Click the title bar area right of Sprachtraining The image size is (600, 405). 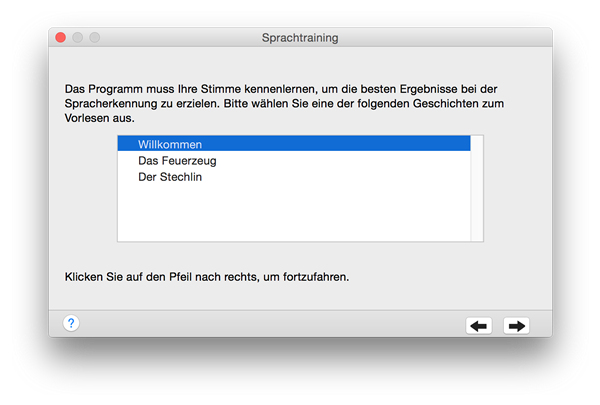pos(444,38)
